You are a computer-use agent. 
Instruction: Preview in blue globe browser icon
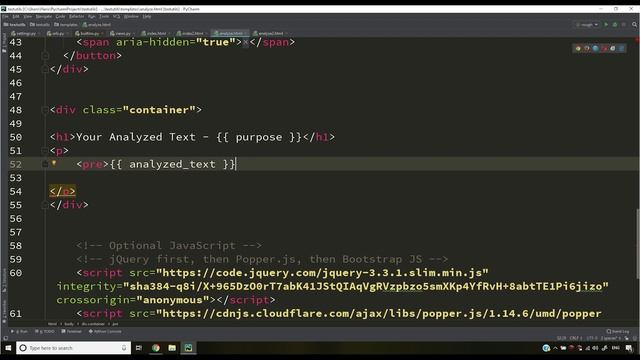click(596, 49)
